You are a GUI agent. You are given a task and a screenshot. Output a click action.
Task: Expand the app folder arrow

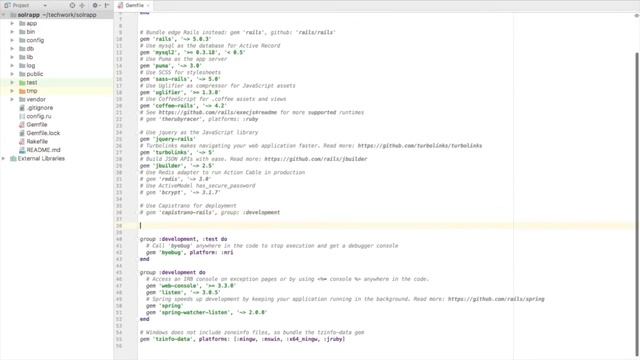tap(12, 23)
